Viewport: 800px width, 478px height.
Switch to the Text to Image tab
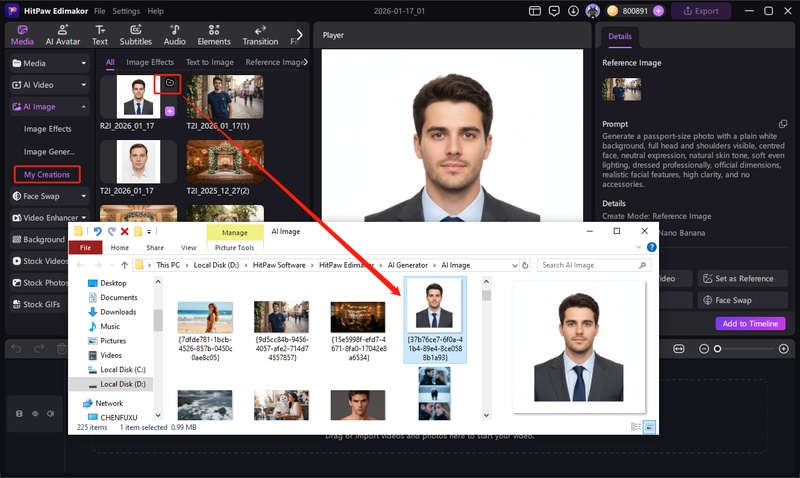(x=209, y=62)
